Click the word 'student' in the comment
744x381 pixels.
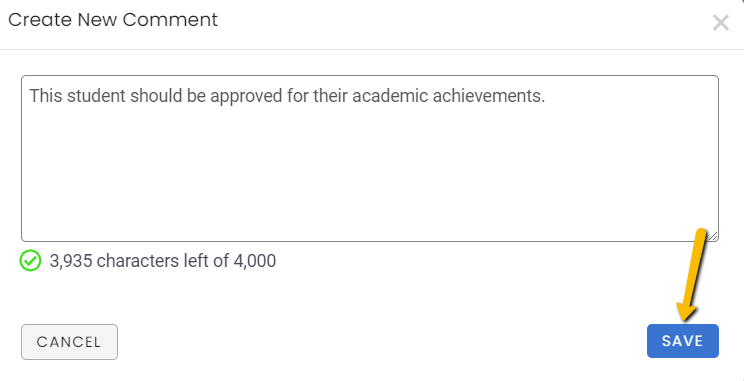pos(96,96)
